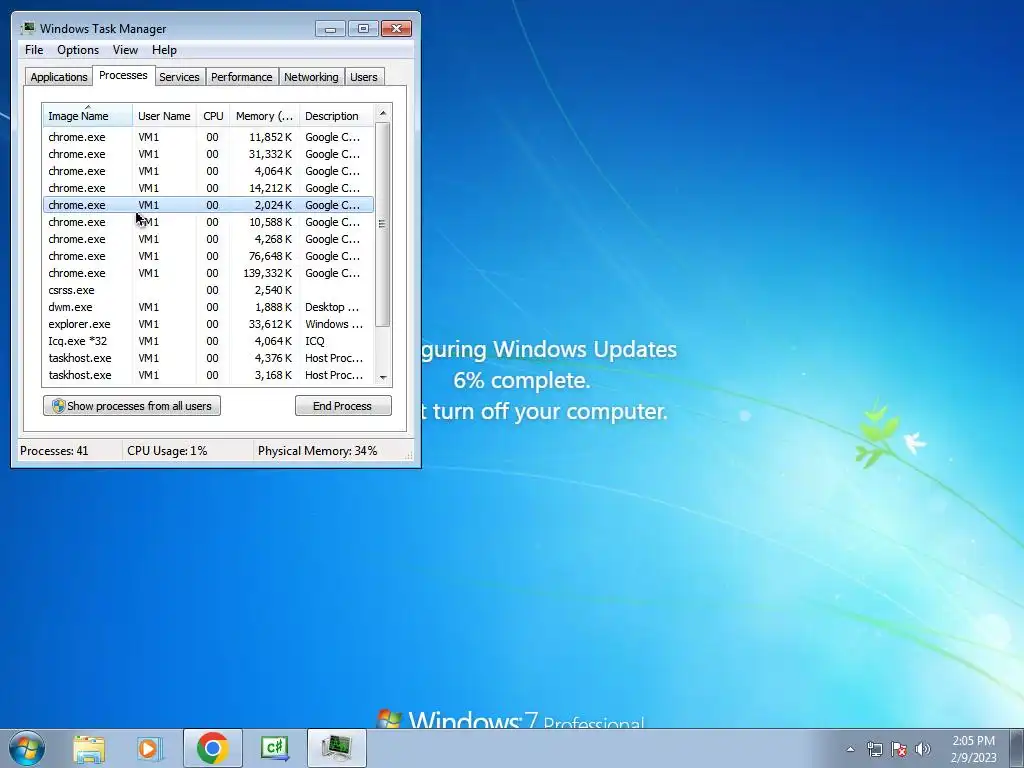Maximize the Task Manager window
Viewport: 1024px width, 768px height.
pyautogui.click(x=363, y=28)
